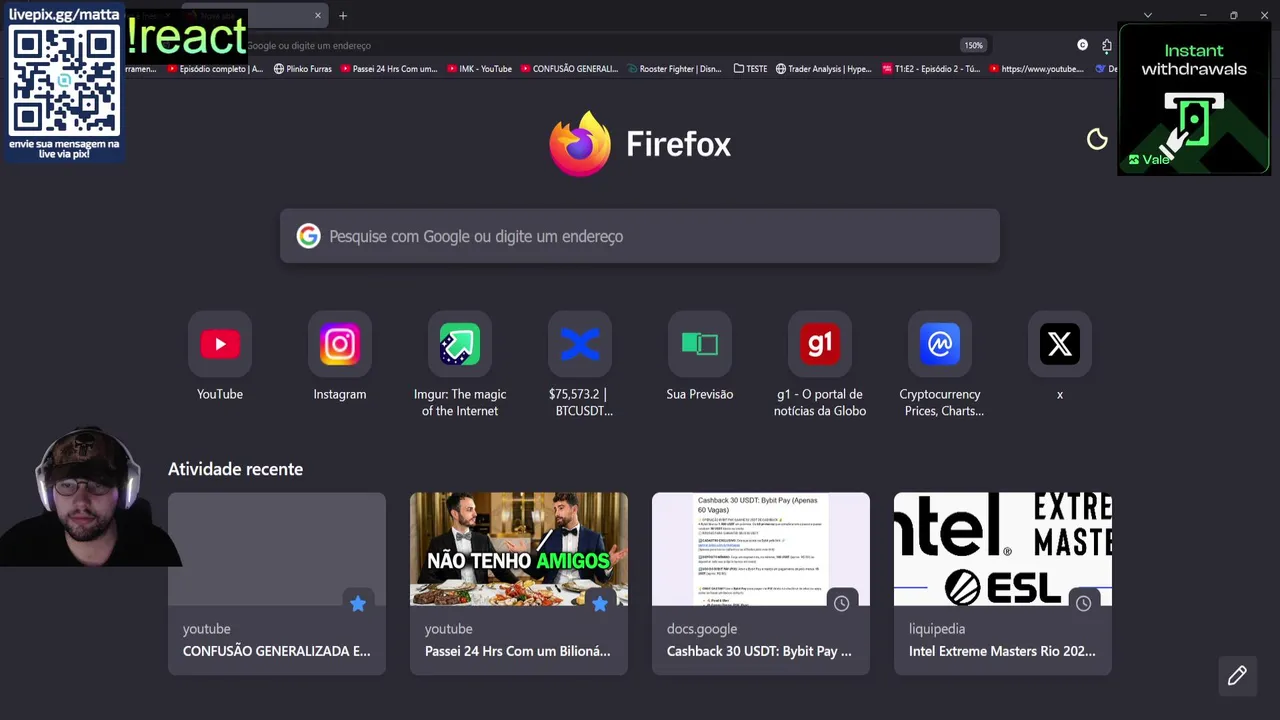Open new tab with plus button
Image resolution: width=1280 pixels, height=720 pixels.
pos(343,15)
